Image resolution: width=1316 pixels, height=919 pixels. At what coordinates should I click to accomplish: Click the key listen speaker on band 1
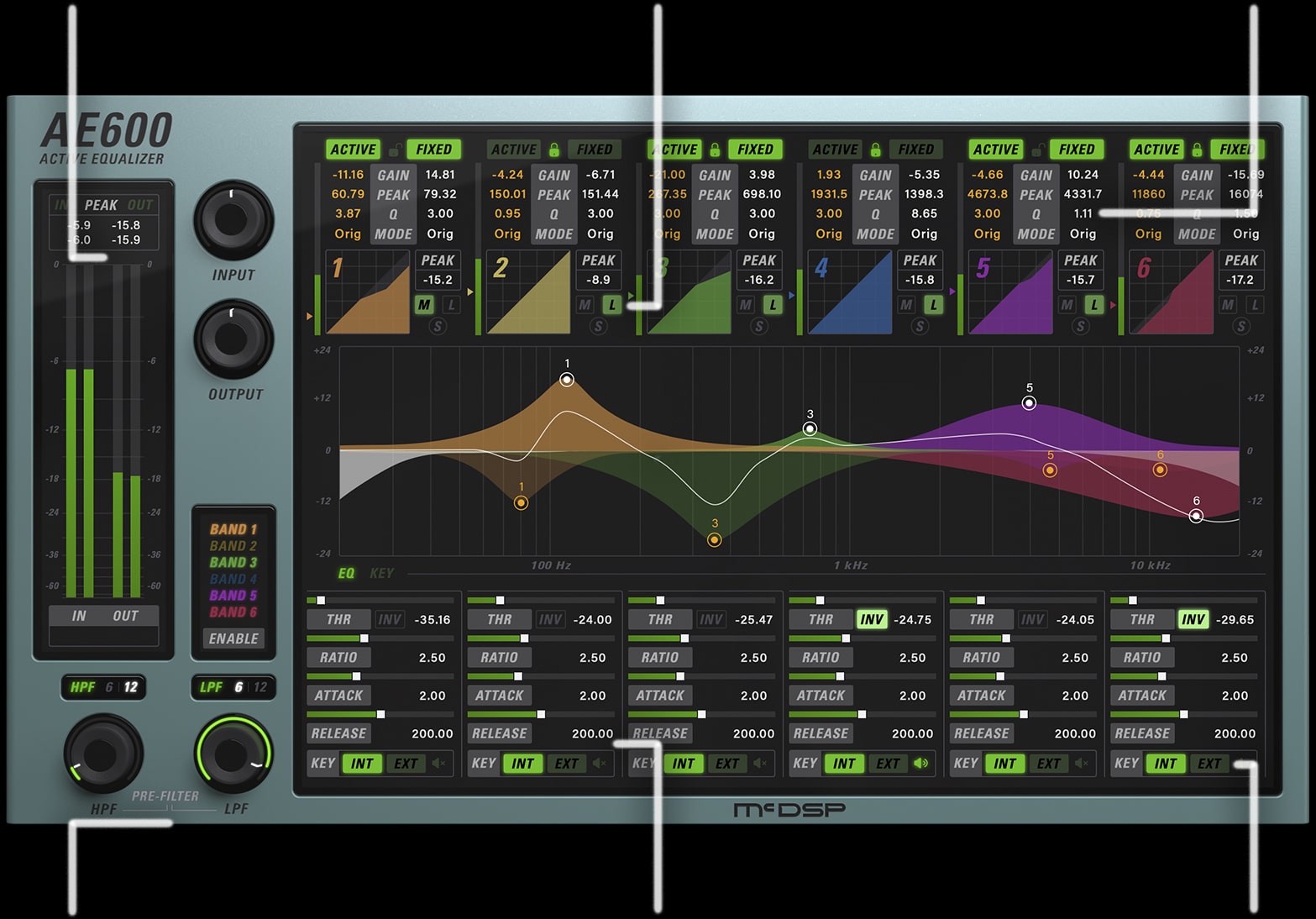[438, 764]
